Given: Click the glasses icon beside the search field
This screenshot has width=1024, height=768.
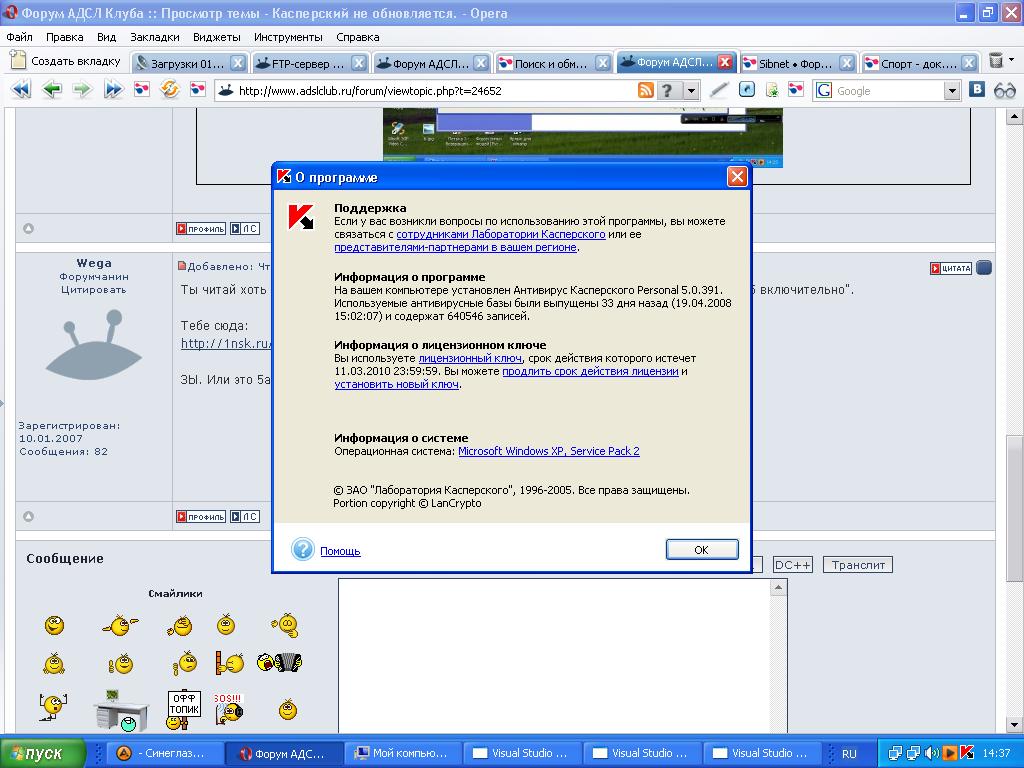Looking at the screenshot, I should point(1004,90).
